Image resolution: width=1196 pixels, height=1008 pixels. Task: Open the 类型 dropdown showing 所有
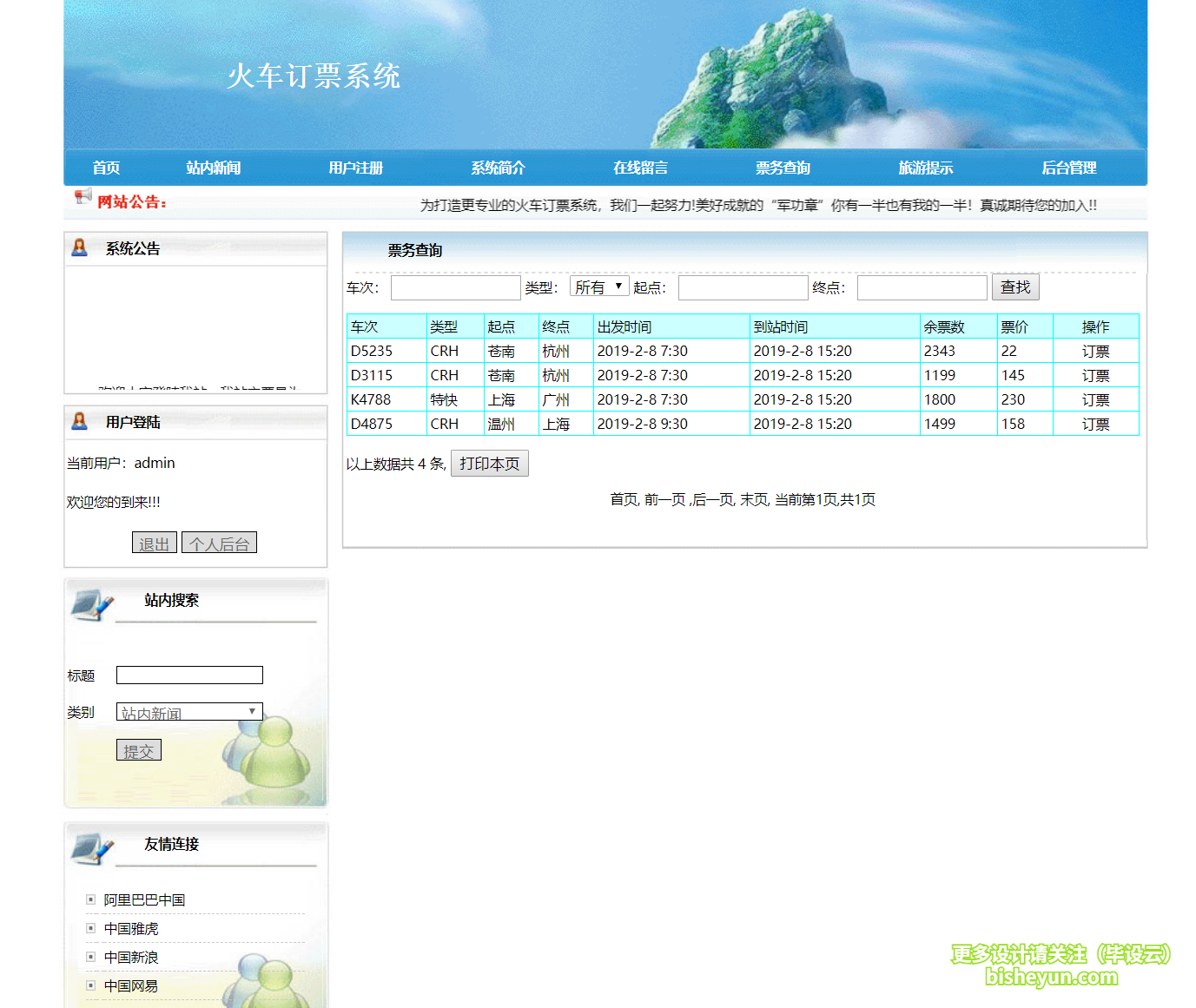click(598, 286)
